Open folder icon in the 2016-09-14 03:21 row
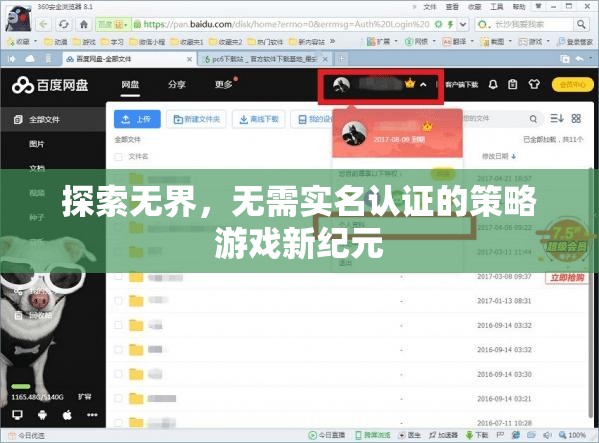 click(136, 399)
